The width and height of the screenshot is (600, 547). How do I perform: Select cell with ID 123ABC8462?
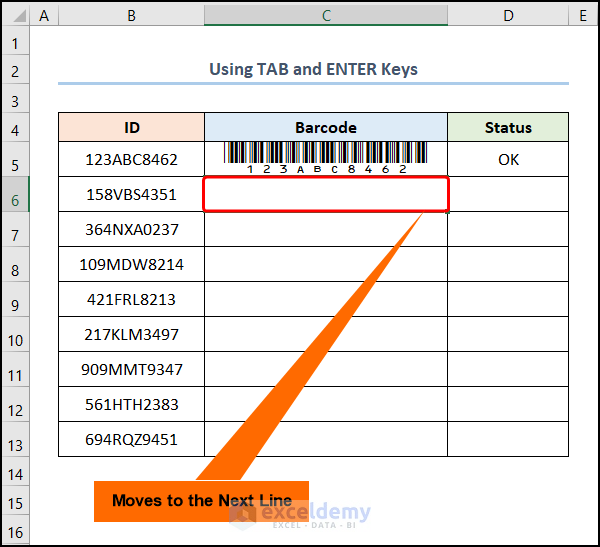pyautogui.click(x=131, y=159)
